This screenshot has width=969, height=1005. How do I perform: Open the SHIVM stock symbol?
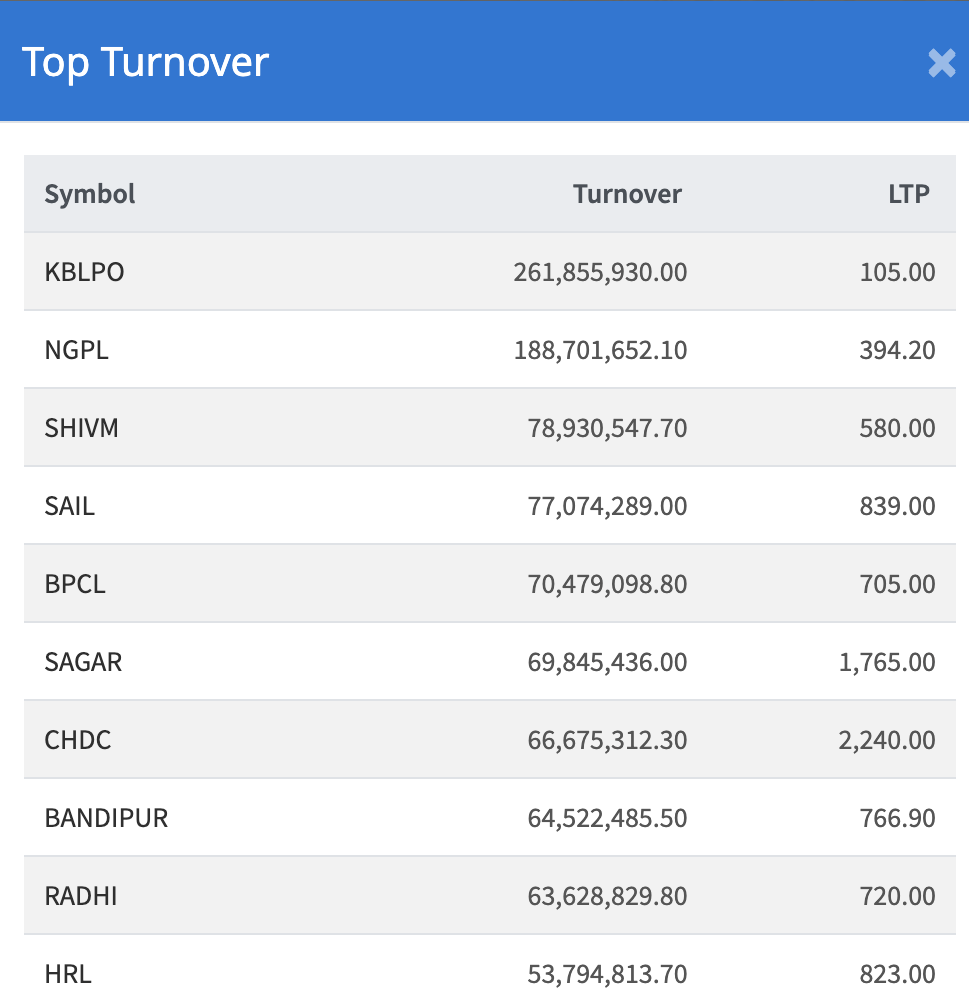click(x=82, y=428)
